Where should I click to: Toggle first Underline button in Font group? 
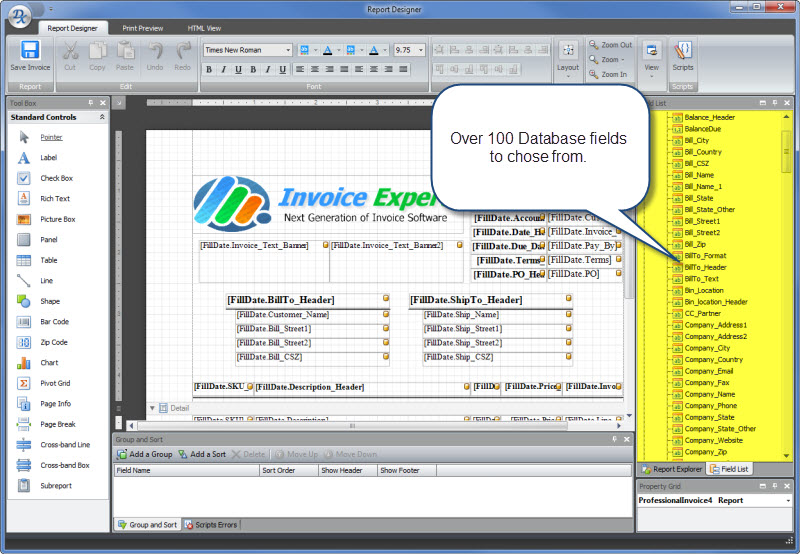point(238,69)
